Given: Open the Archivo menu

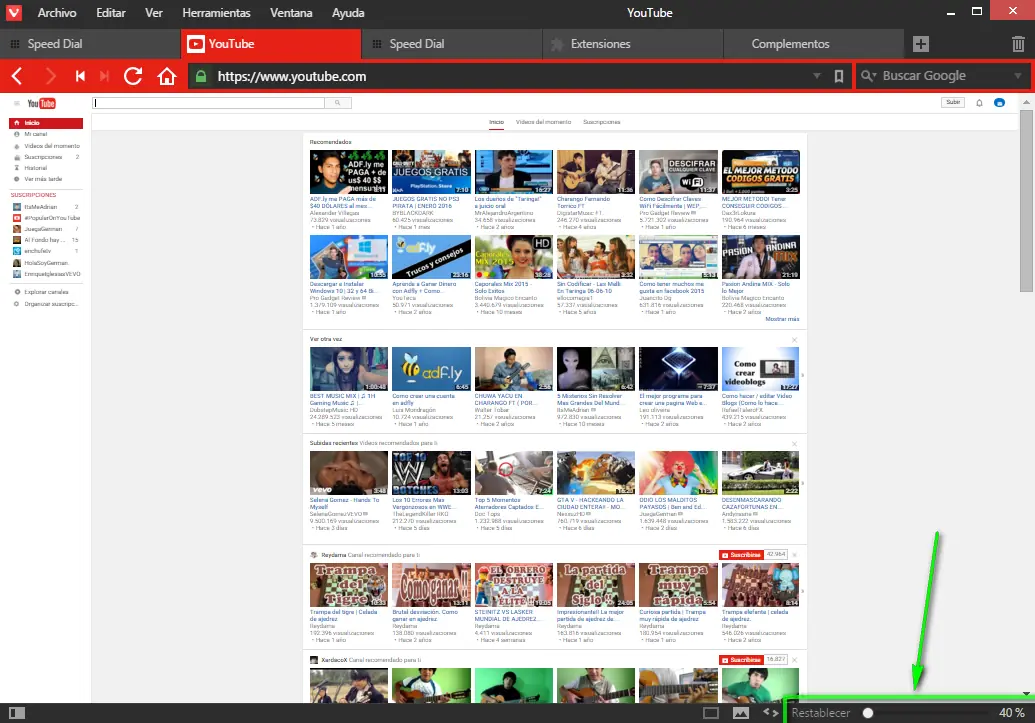Looking at the screenshot, I should coord(57,13).
